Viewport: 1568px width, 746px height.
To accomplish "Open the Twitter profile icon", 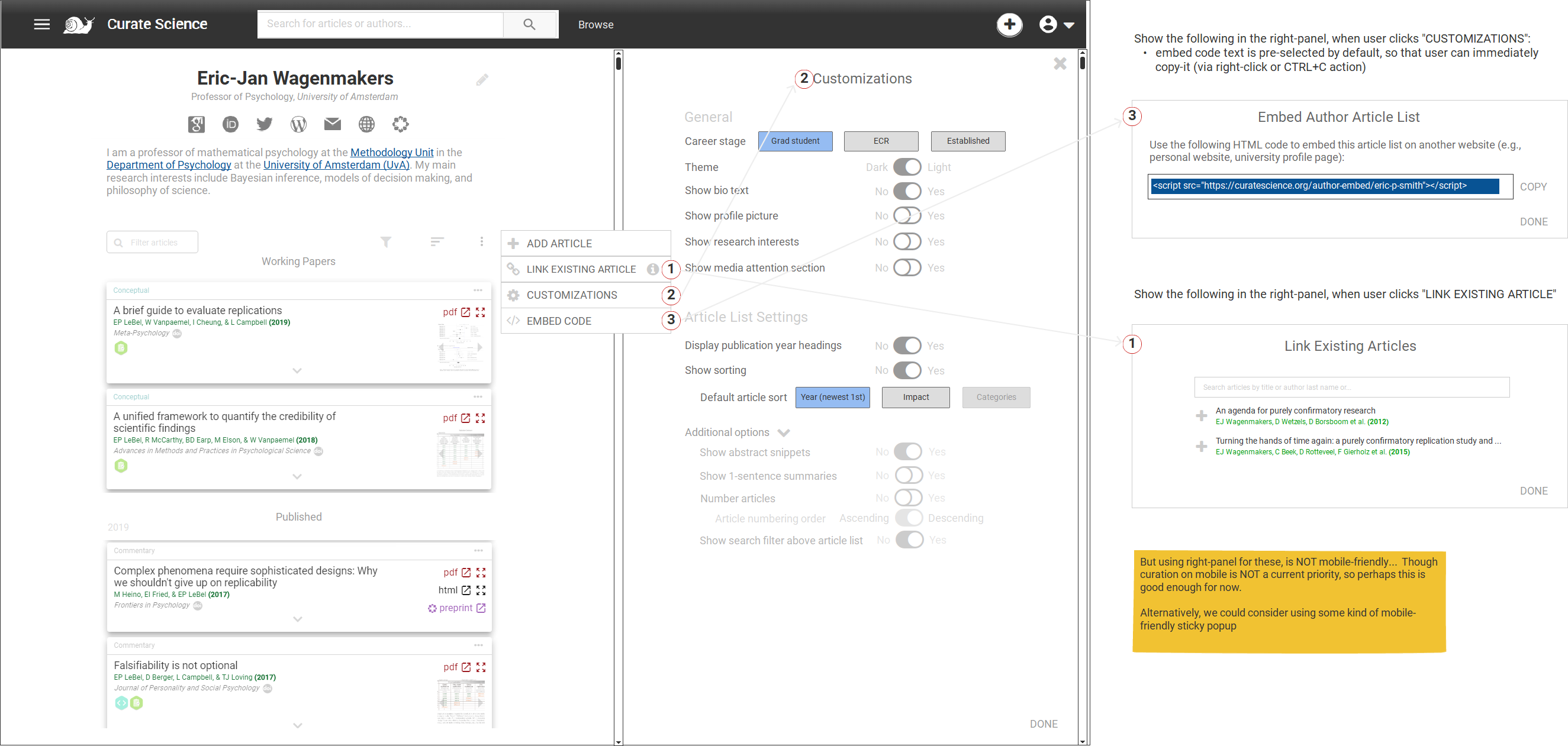I will [x=264, y=124].
